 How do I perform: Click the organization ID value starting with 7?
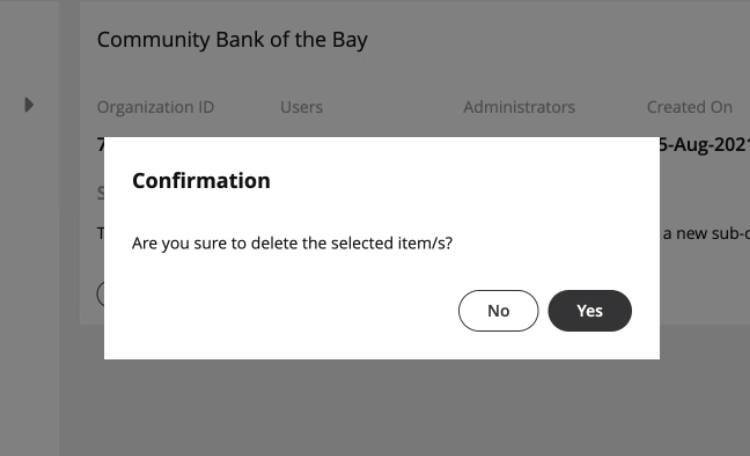pyautogui.click(x=100, y=145)
